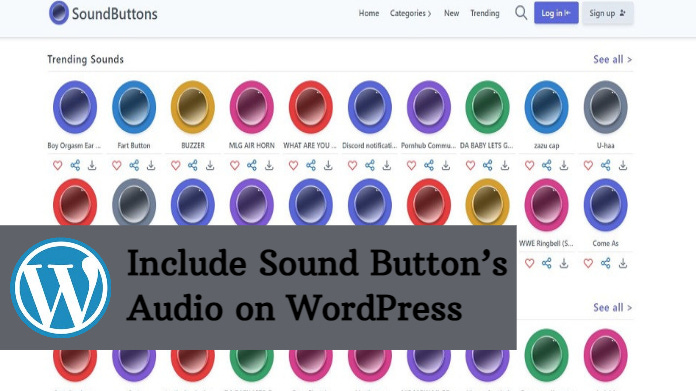
Task: Download the U-haa sound
Action: pyautogui.click(x=623, y=166)
